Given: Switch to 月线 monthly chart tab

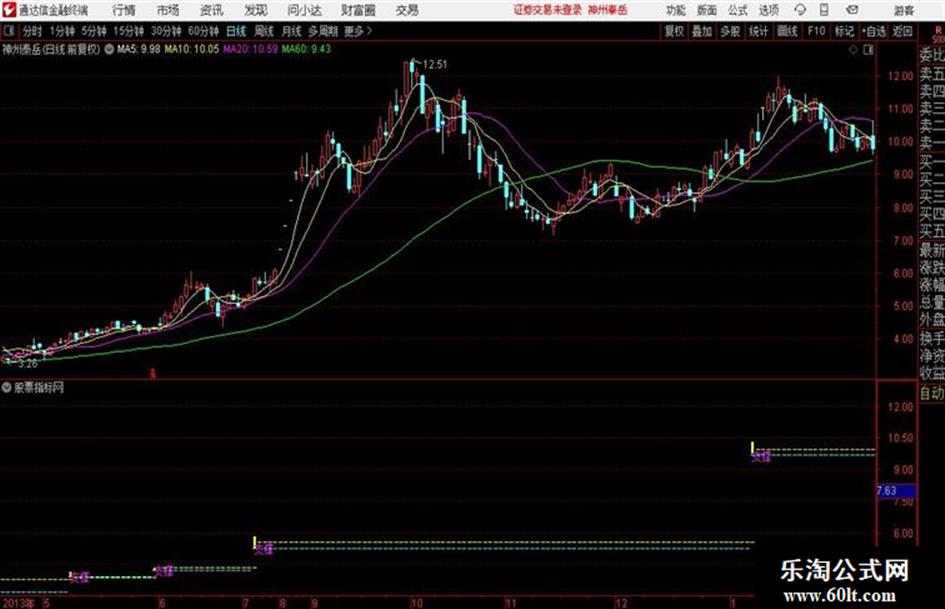Looking at the screenshot, I should [x=292, y=31].
